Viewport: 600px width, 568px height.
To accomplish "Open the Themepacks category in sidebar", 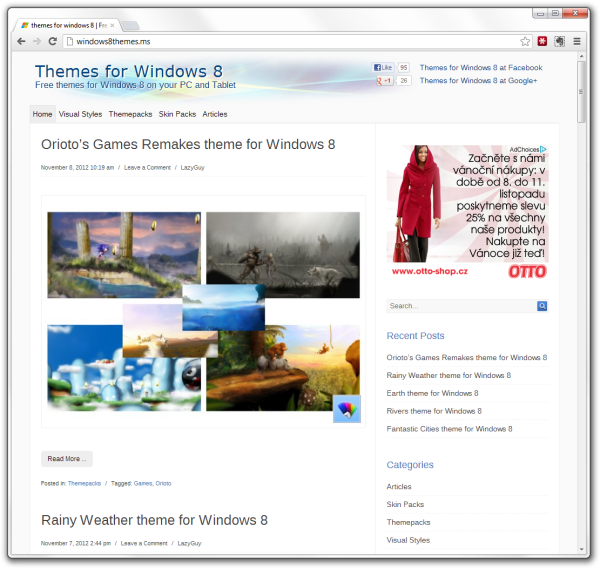I will (x=408, y=522).
